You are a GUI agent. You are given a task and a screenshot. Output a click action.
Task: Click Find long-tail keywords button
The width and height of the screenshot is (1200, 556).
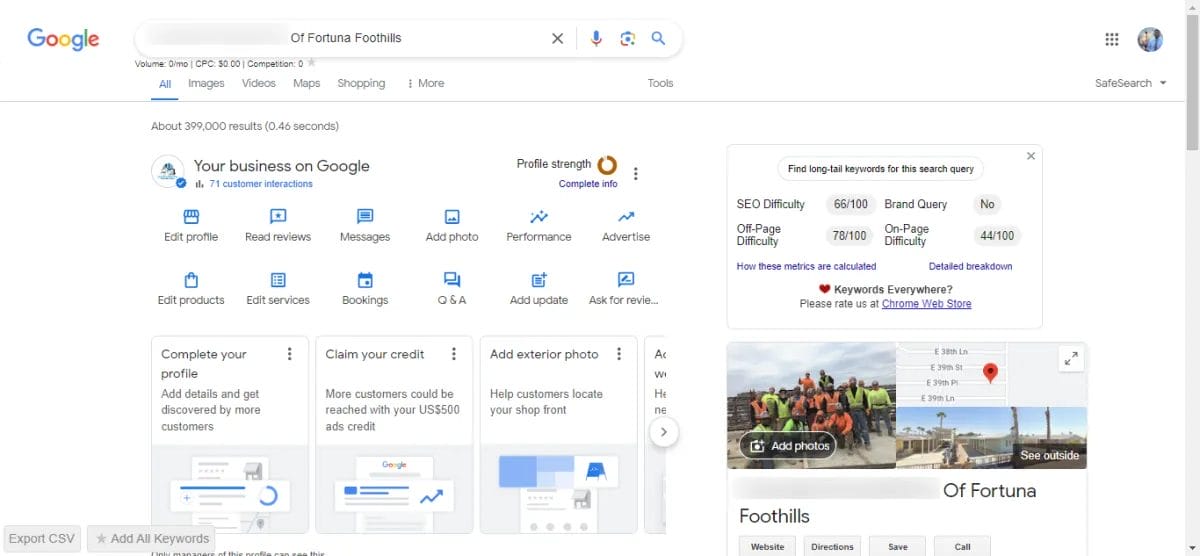click(x=880, y=169)
